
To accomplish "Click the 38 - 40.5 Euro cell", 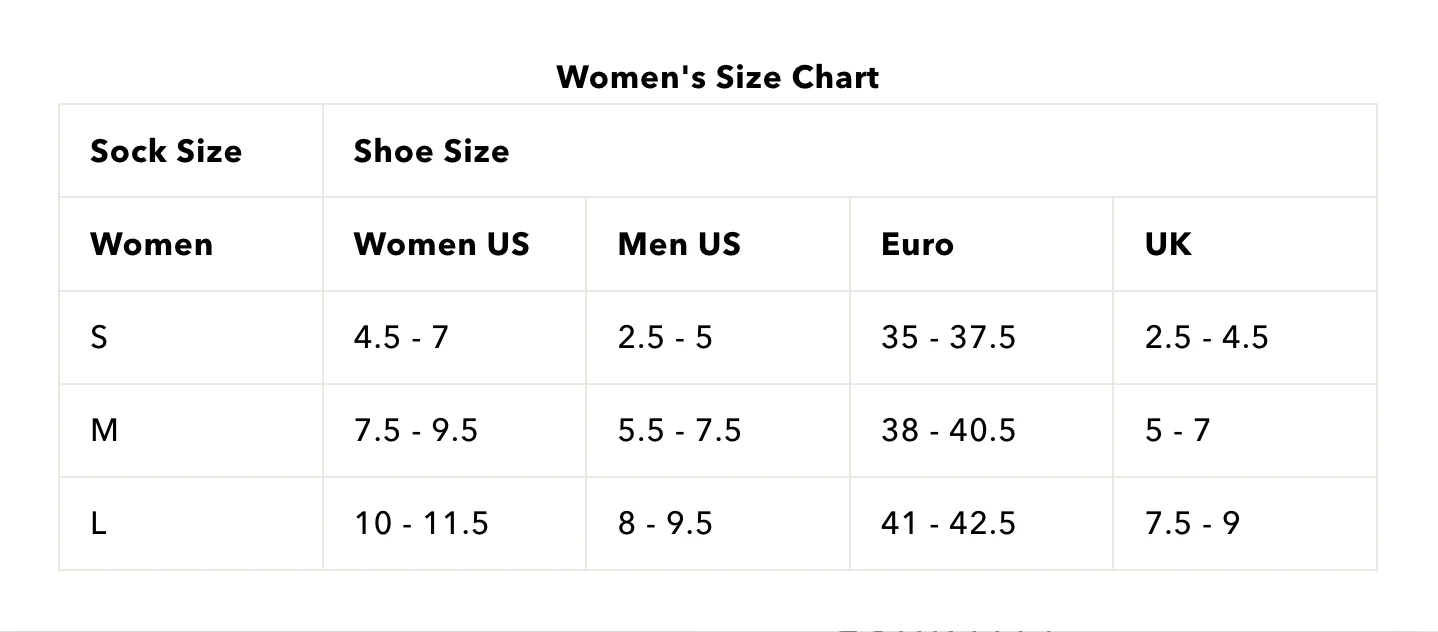I will [982, 430].
